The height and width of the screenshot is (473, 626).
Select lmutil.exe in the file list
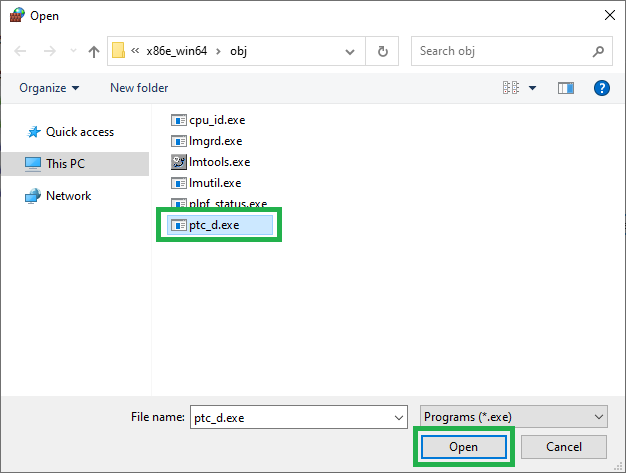[x=215, y=182]
